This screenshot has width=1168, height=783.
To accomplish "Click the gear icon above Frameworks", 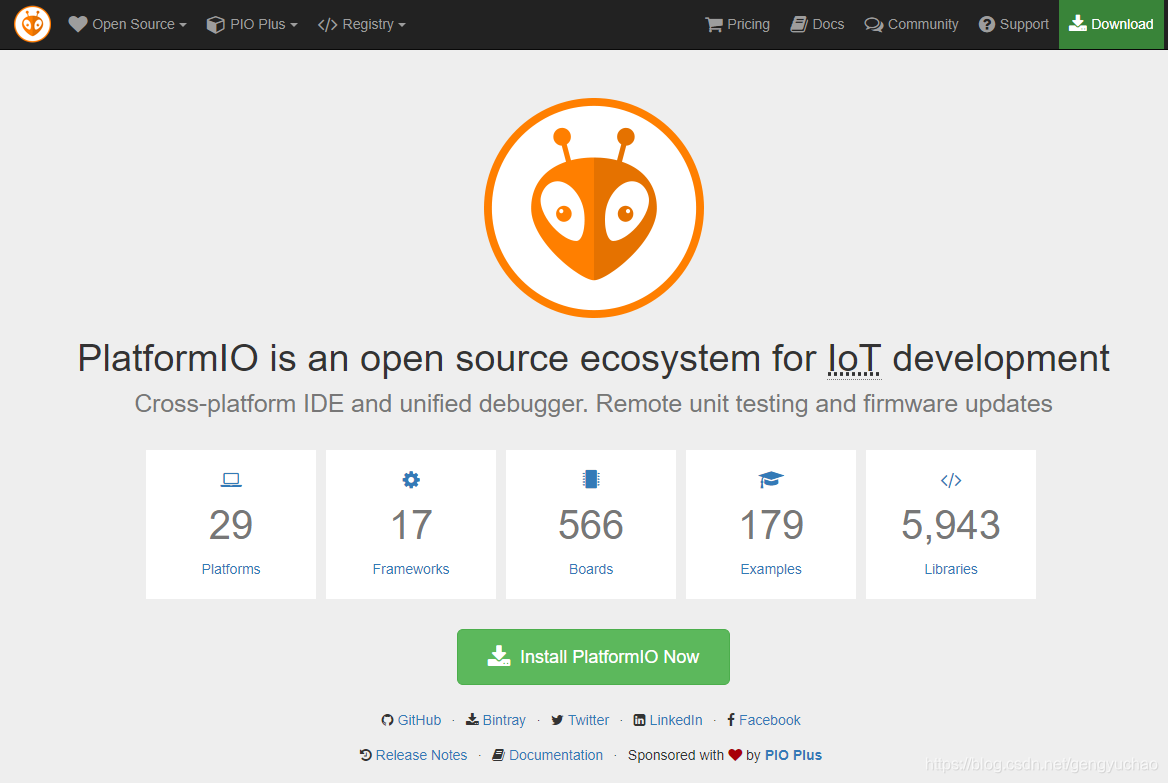I will click(411, 480).
